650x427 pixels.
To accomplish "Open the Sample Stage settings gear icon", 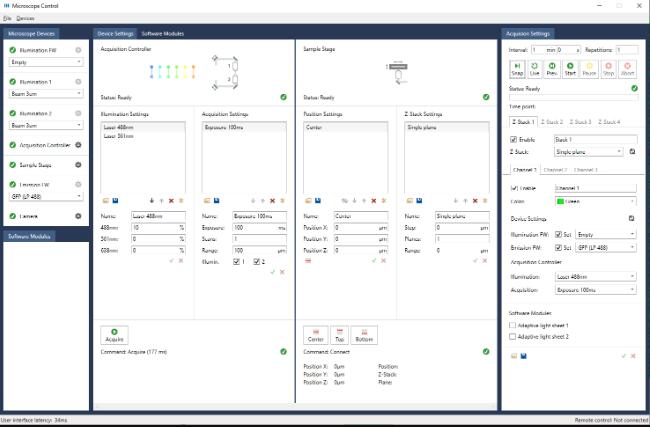I will click(x=78, y=164).
